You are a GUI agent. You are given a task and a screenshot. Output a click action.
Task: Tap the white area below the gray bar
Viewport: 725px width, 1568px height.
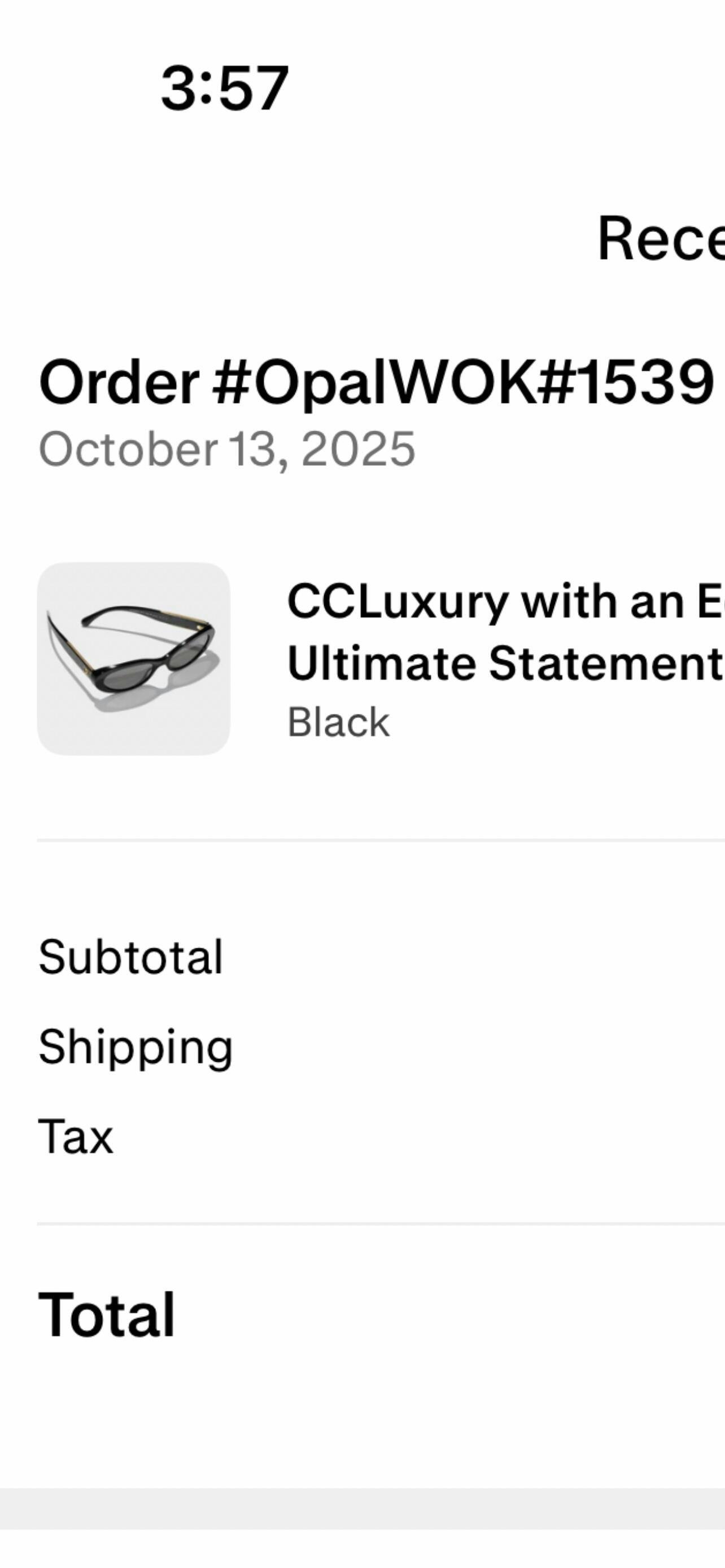click(x=362, y=1549)
